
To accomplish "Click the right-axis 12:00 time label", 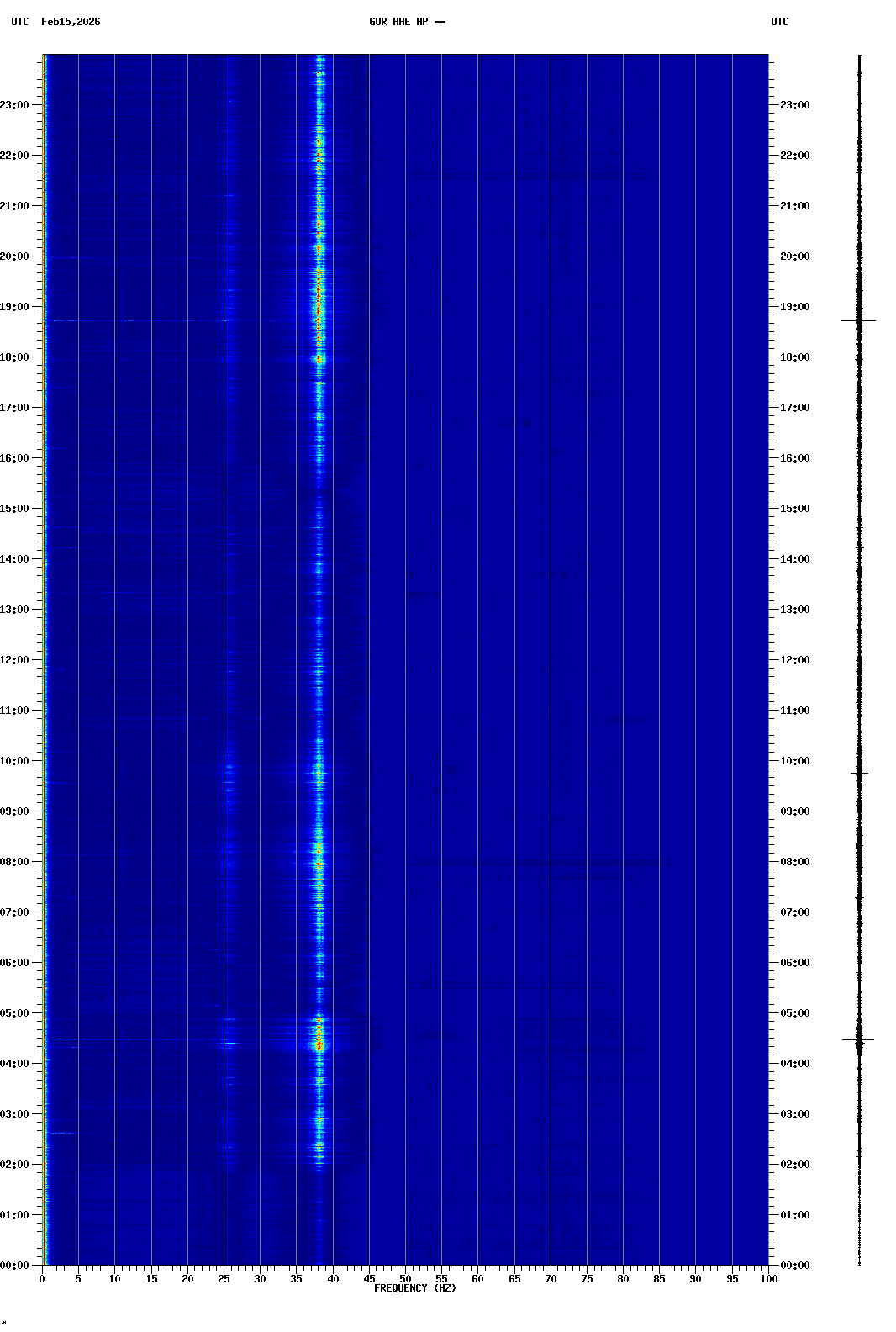I will 794,660.
